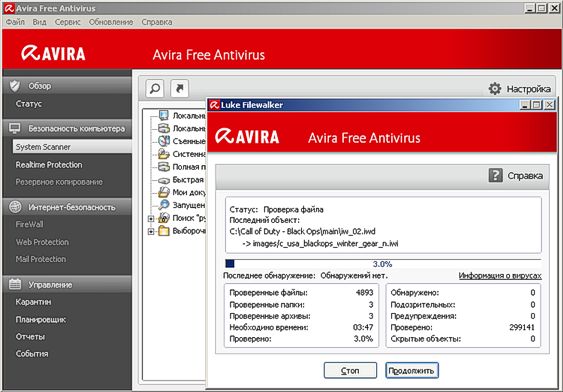
Task: Click the Справка question mark icon
Action: [x=495, y=176]
